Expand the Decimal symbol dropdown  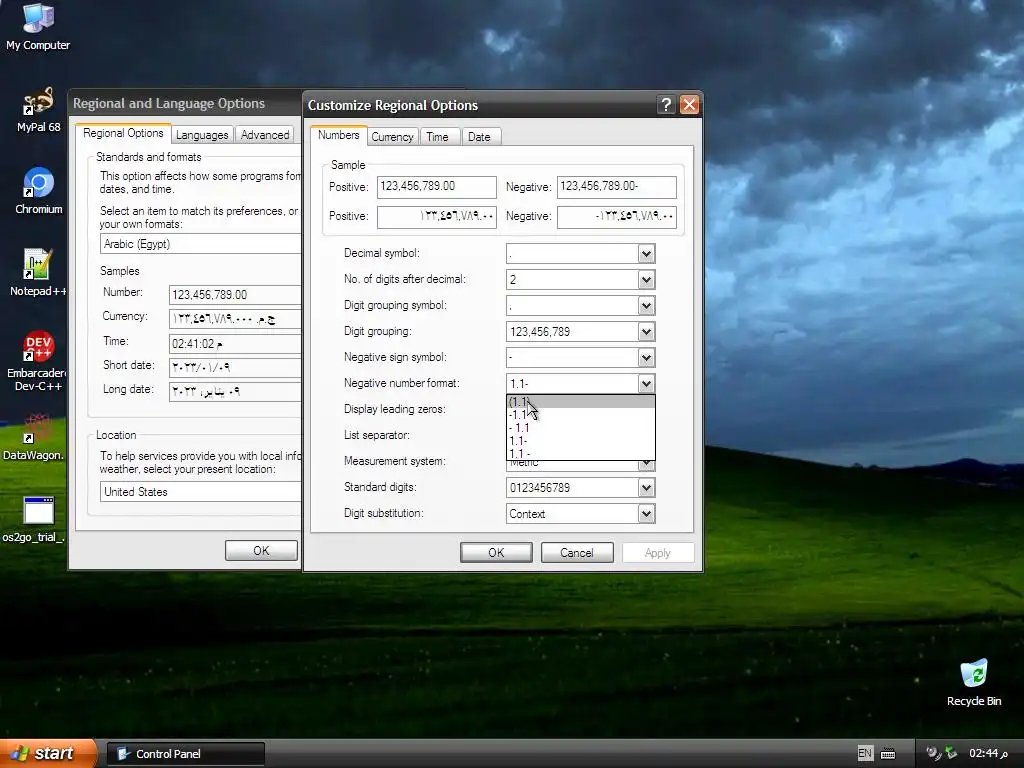pos(646,253)
